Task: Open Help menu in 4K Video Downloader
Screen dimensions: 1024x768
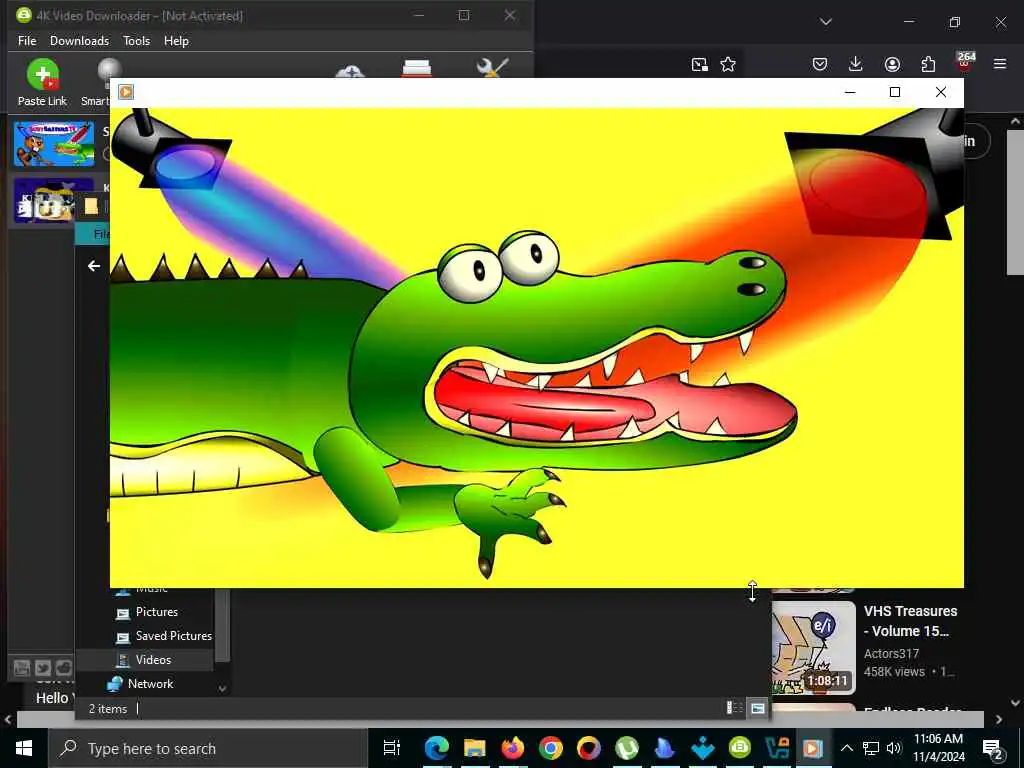Action: pyautogui.click(x=176, y=40)
